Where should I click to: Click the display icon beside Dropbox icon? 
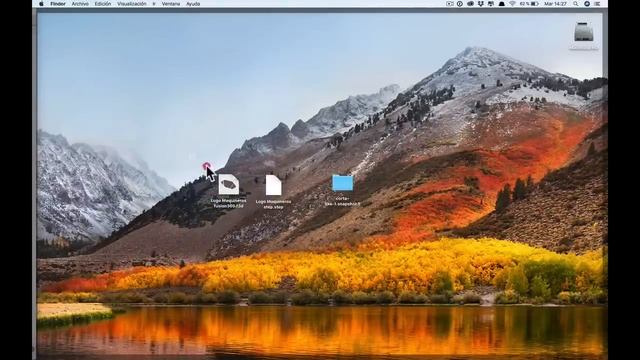coord(491,4)
